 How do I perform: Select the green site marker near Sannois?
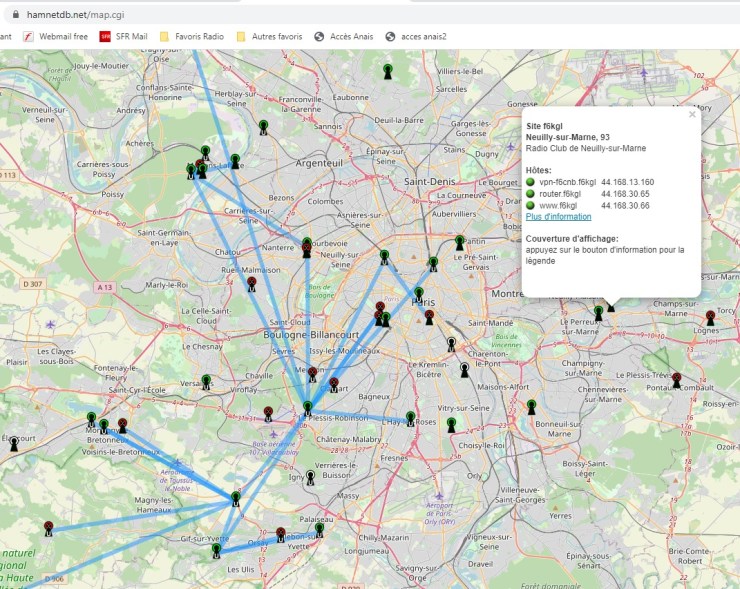[263, 126]
